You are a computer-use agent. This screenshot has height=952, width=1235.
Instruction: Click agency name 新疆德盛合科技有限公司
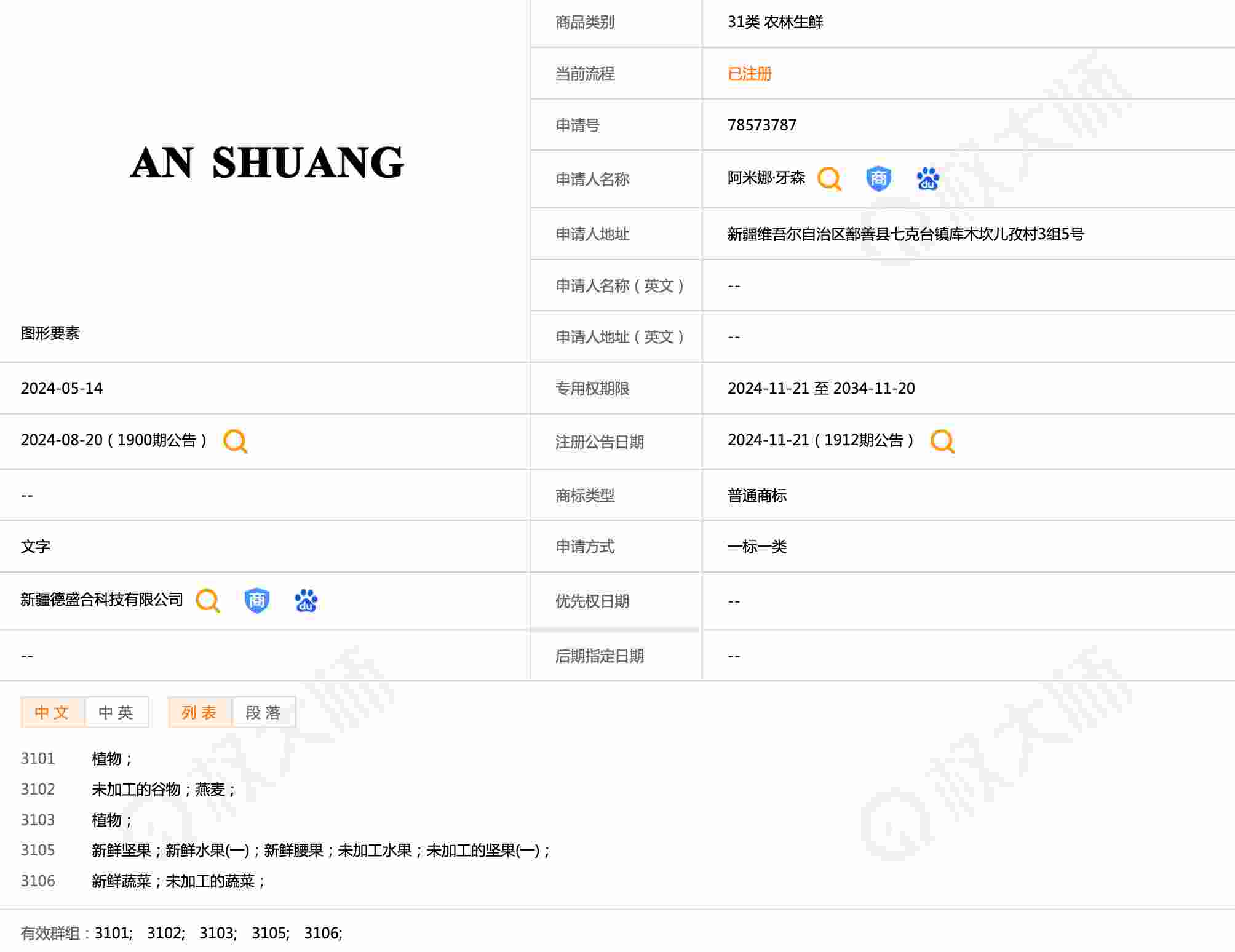pos(102,600)
